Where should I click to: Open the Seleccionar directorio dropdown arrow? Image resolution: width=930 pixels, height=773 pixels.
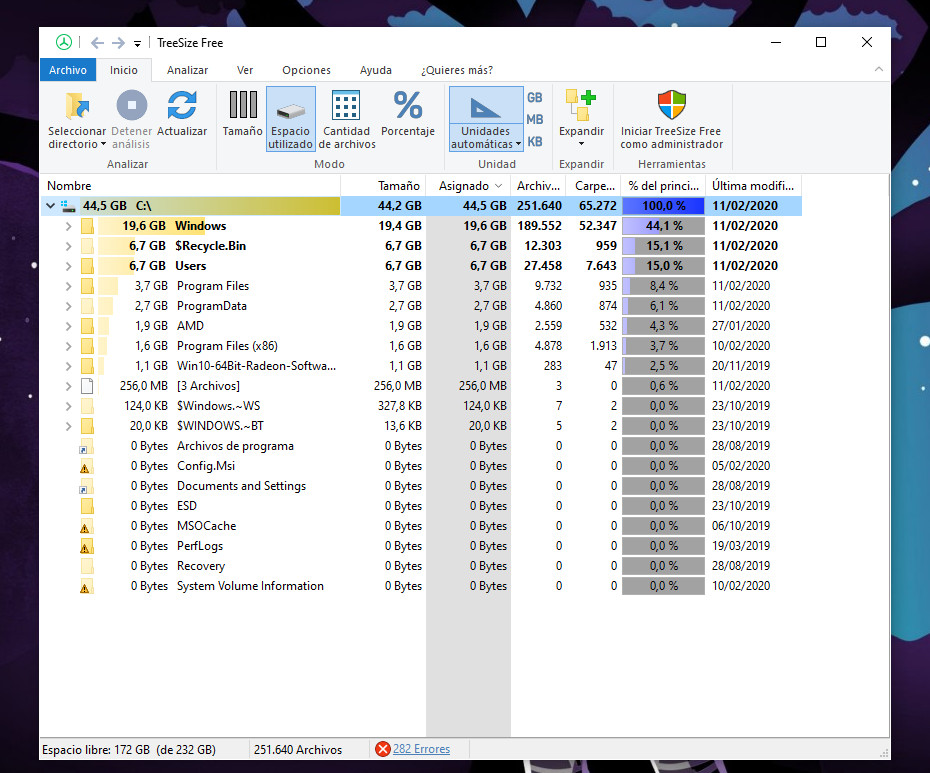(103, 144)
